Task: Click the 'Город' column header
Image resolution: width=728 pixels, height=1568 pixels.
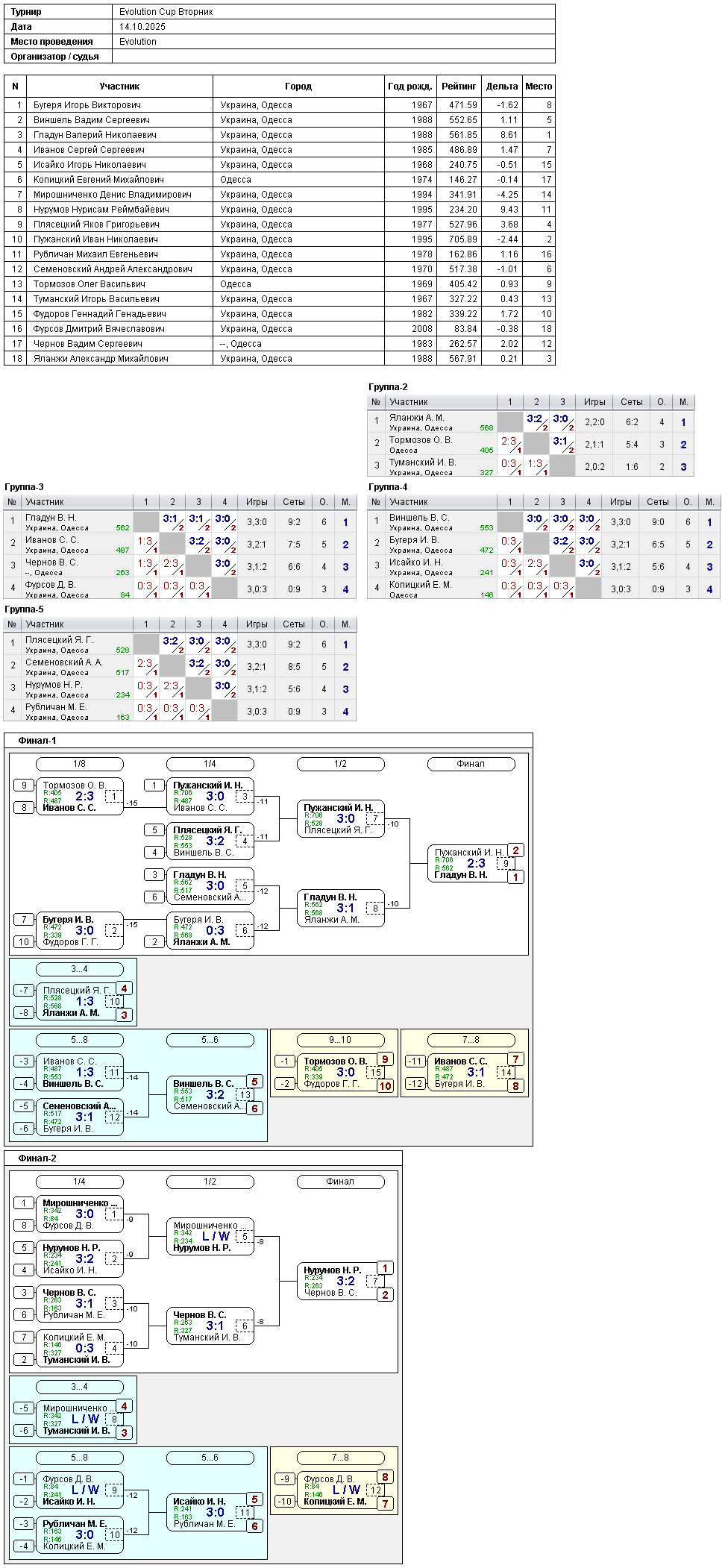Action: click(298, 87)
